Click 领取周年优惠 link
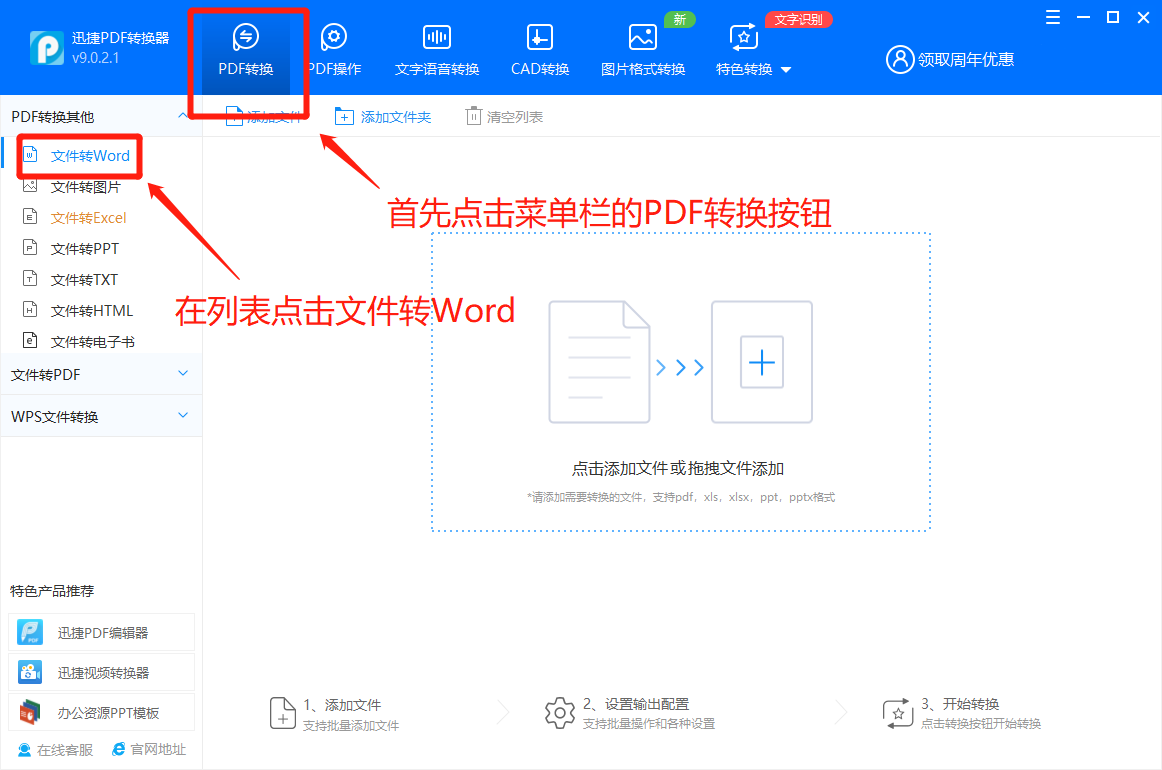The image size is (1162, 770). click(x=966, y=59)
